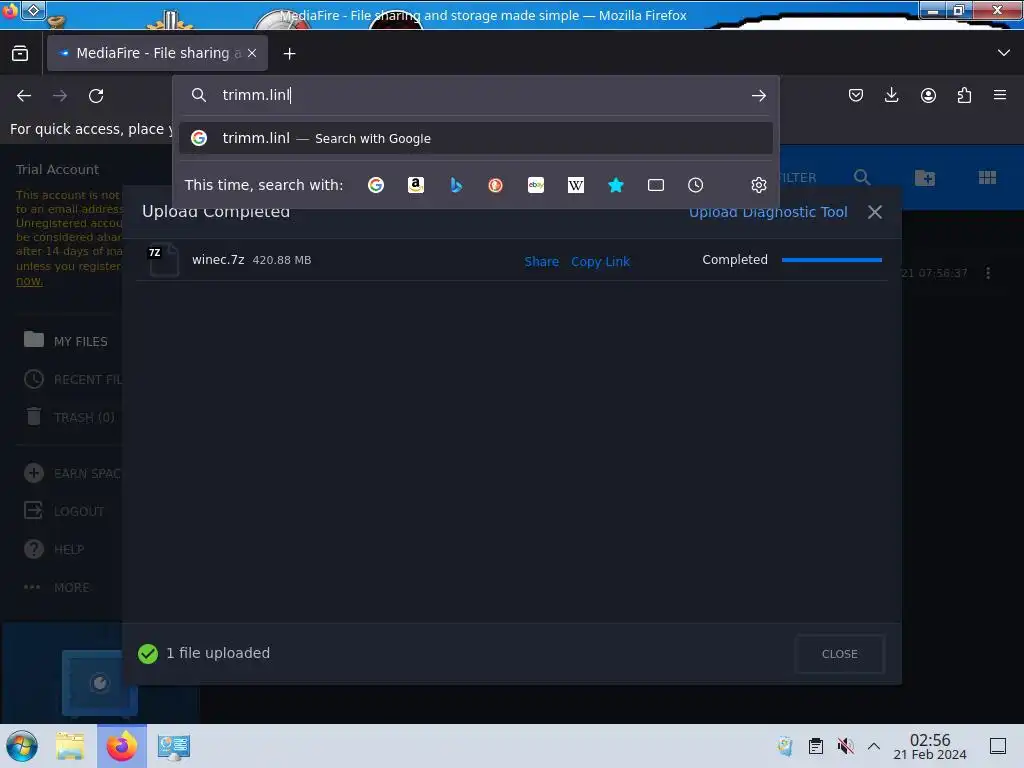Screen dimensions: 1024x768
Task: Open EARN SPACE in MediaFire sidebar
Action: (x=72, y=473)
